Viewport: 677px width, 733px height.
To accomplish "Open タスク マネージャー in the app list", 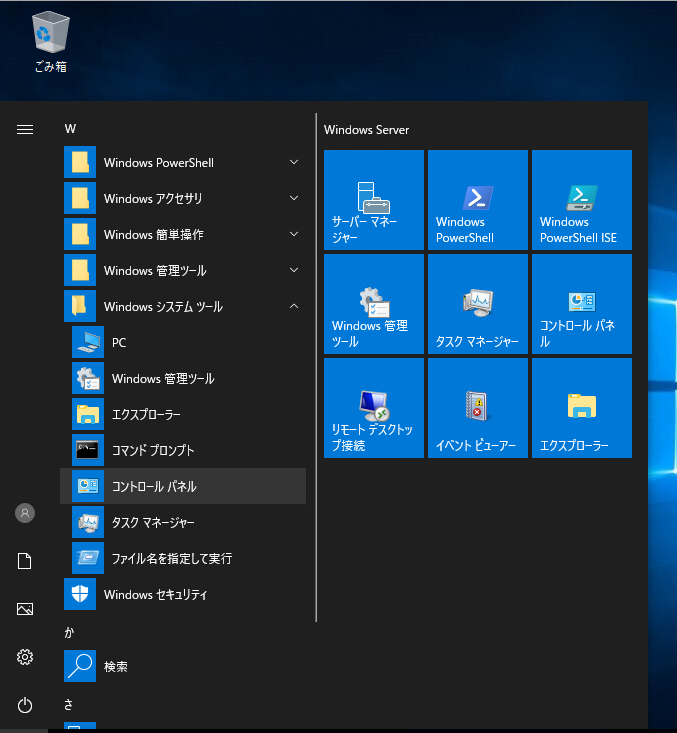I will click(x=183, y=523).
